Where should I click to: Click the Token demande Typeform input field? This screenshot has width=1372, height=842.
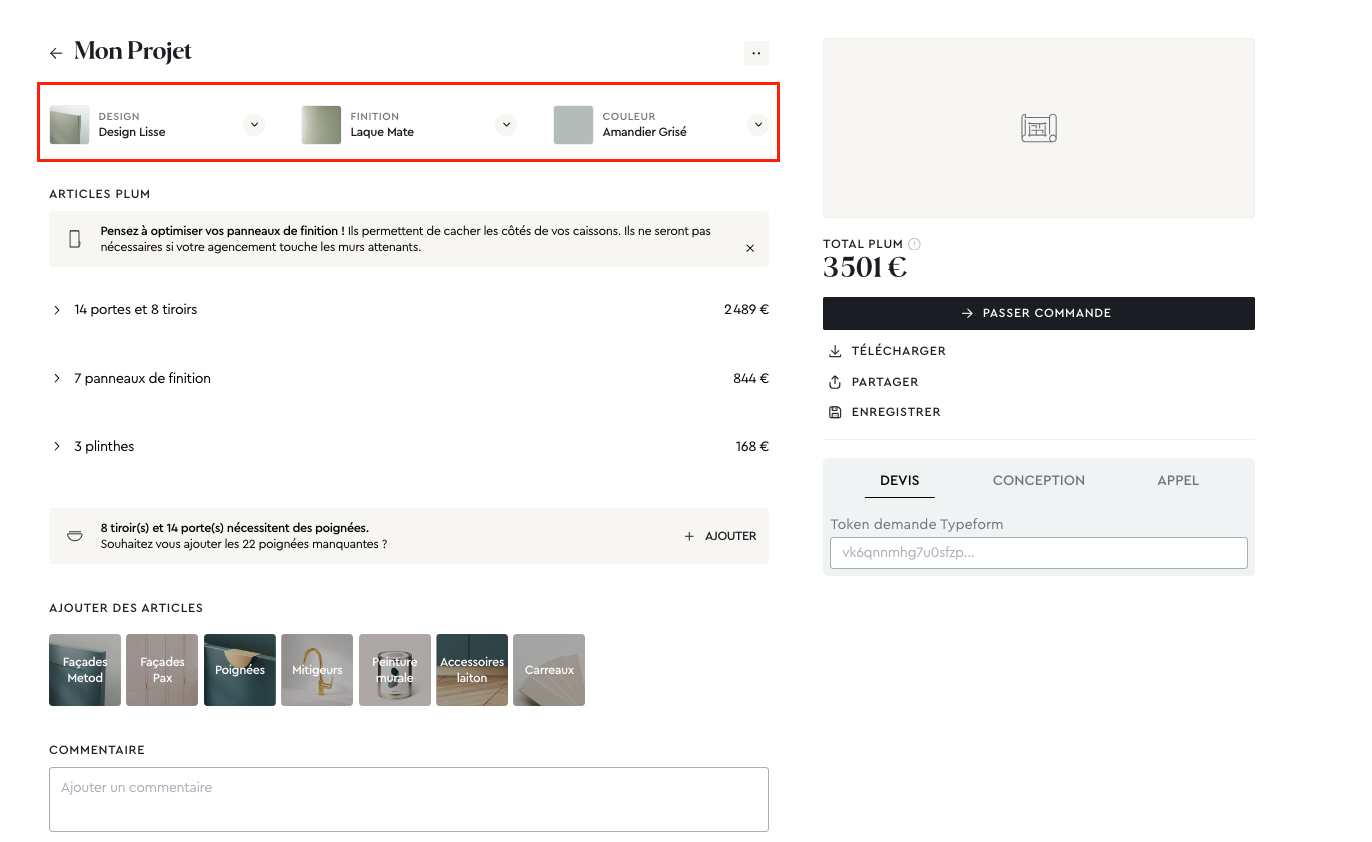pos(1038,552)
